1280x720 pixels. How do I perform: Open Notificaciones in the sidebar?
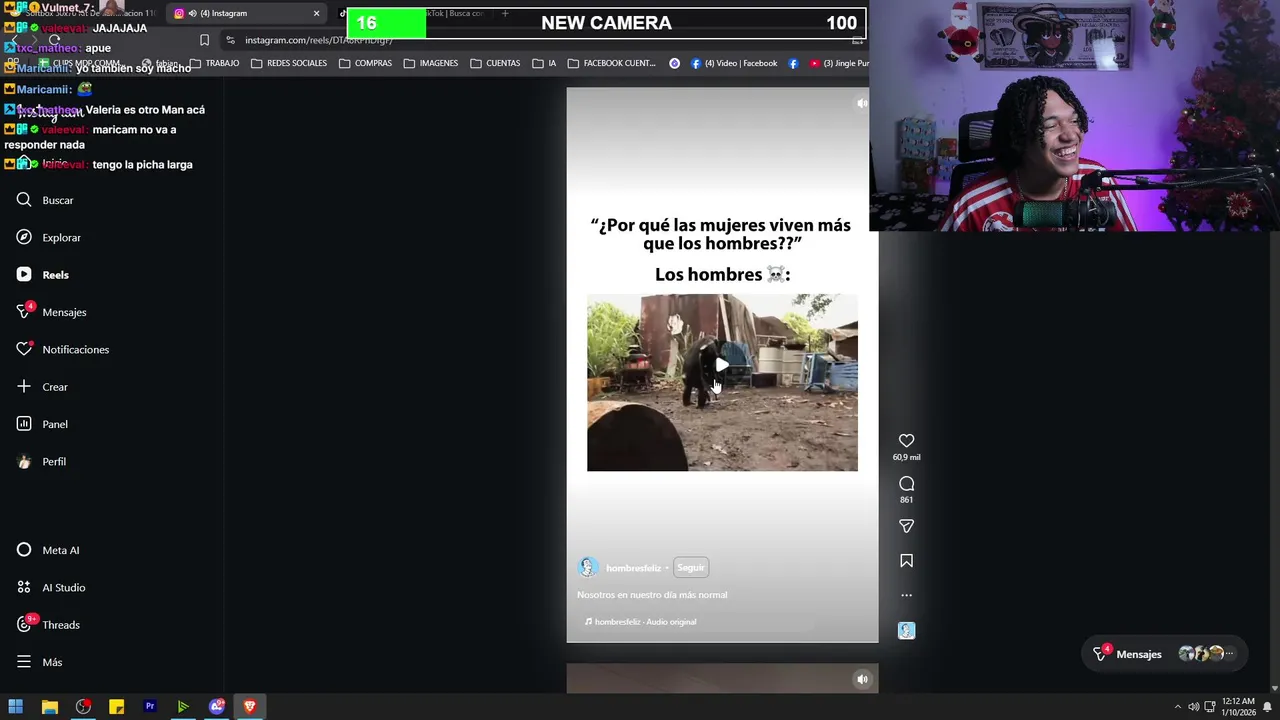tap(62, 349)
